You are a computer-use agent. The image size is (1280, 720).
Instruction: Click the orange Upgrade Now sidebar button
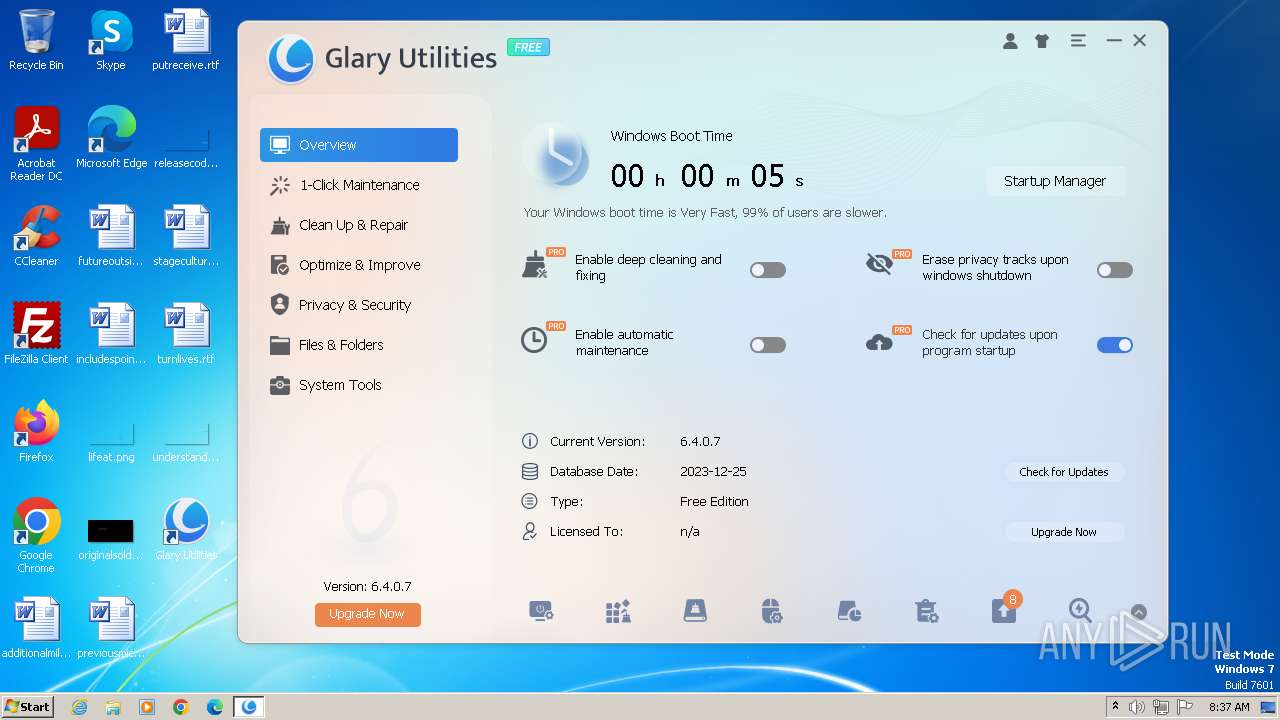pyautogui.click(x=367, y=614)
